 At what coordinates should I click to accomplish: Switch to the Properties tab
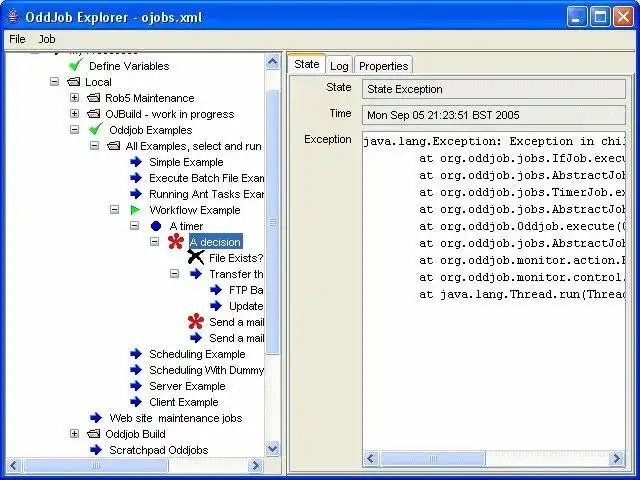[x=384, y=66]
